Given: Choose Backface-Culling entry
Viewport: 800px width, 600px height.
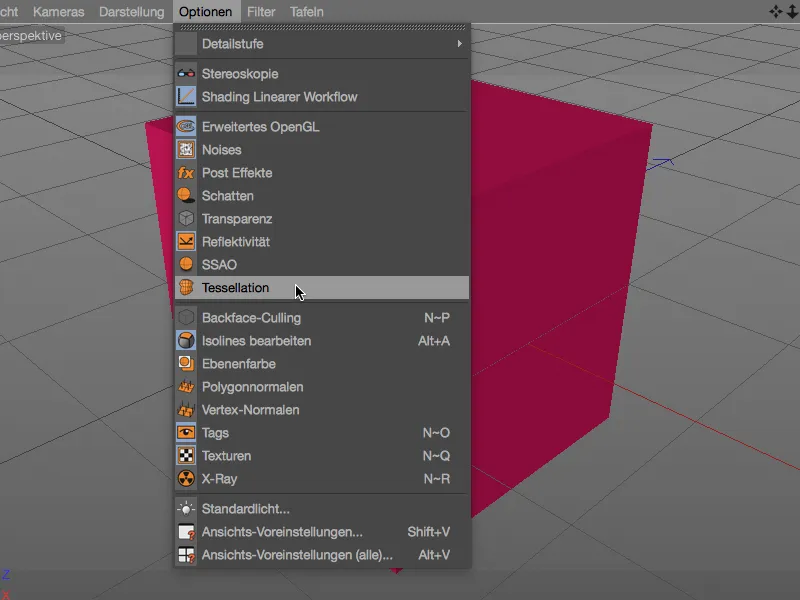Looking at the screenshot, I should (321, 317).
